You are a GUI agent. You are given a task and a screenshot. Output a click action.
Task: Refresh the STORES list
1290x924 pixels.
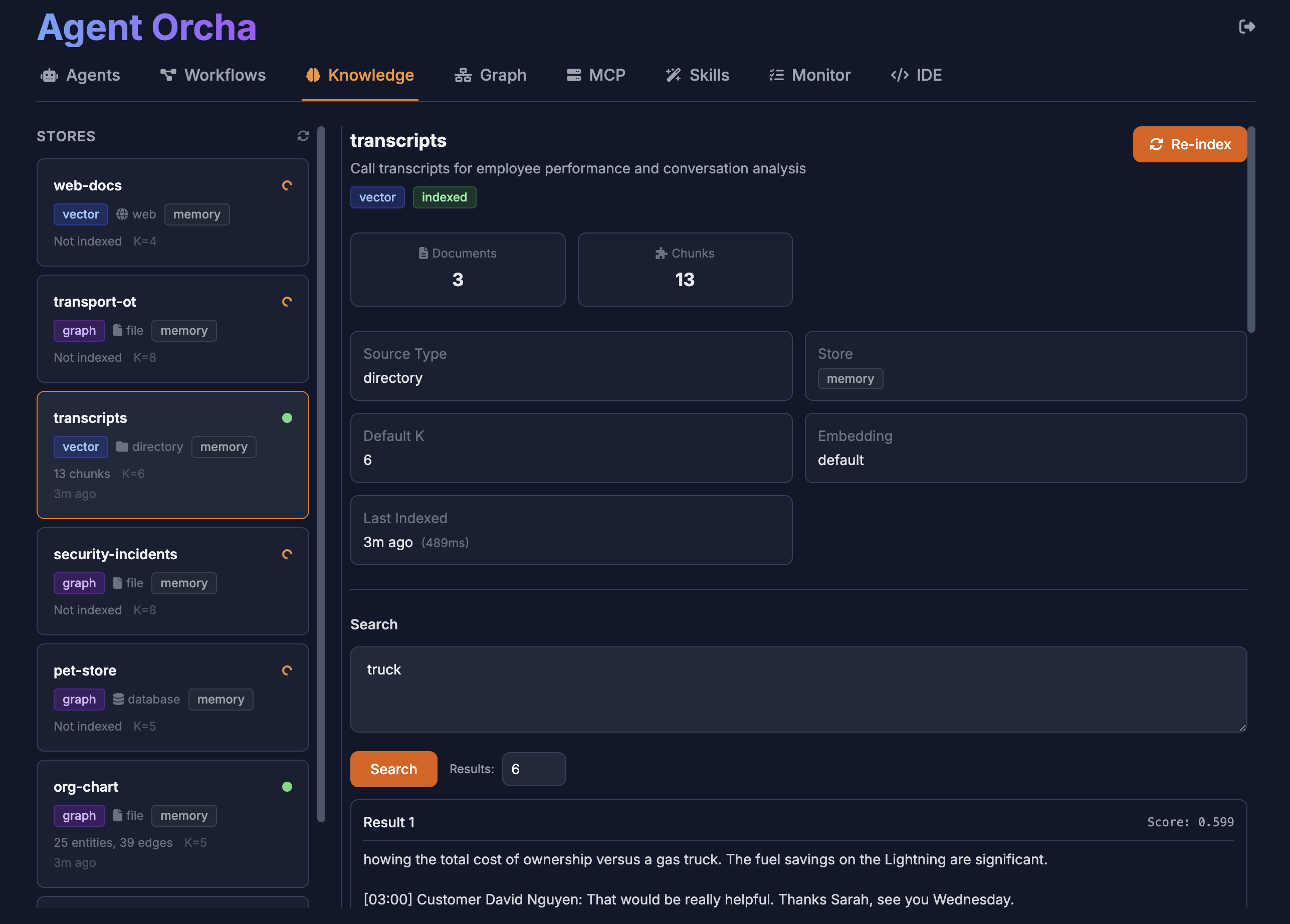pyautogui.click(x=303, y=136)
